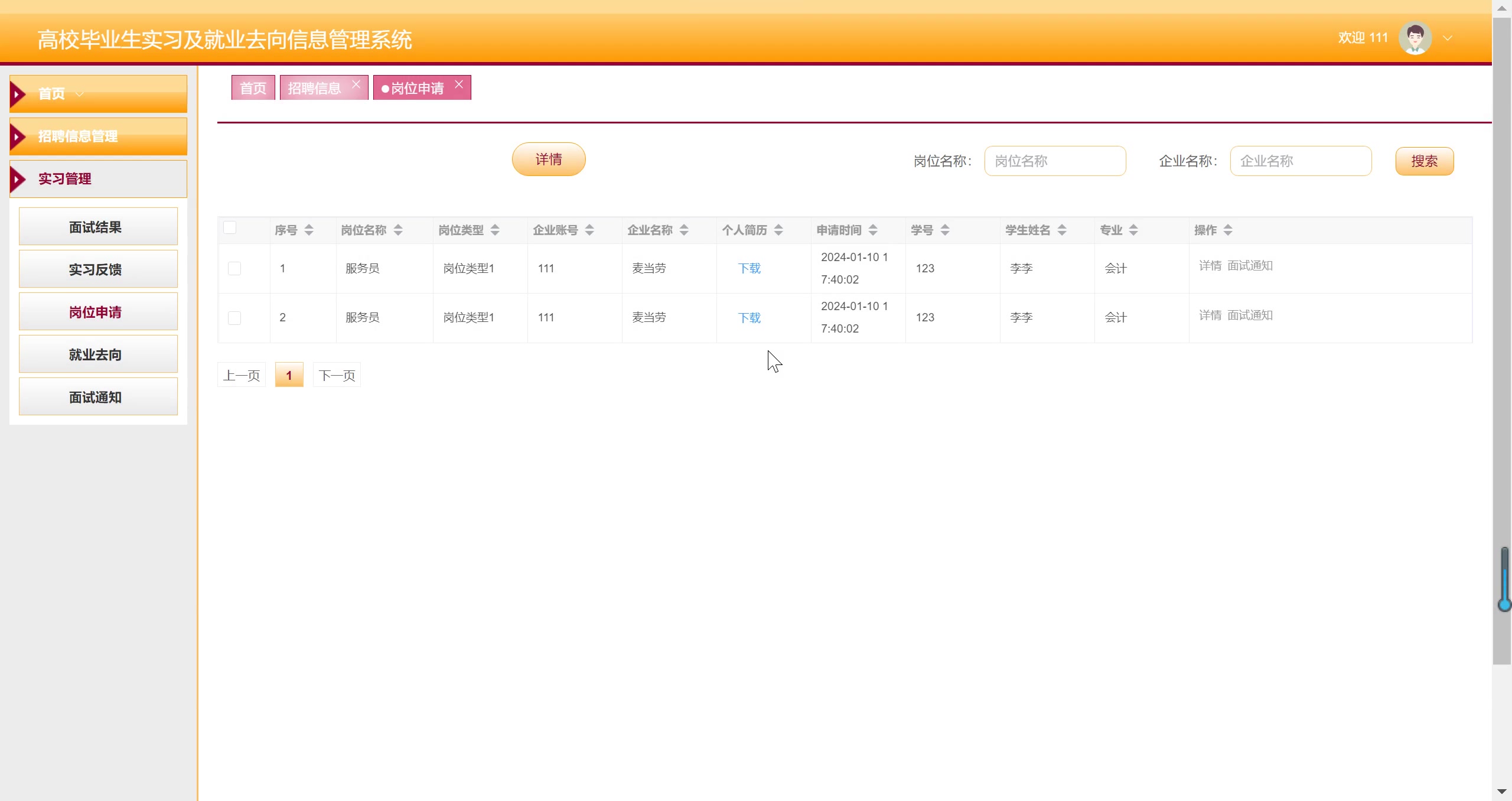Close the 岗位申请 tab with its X

coord(459,84)
